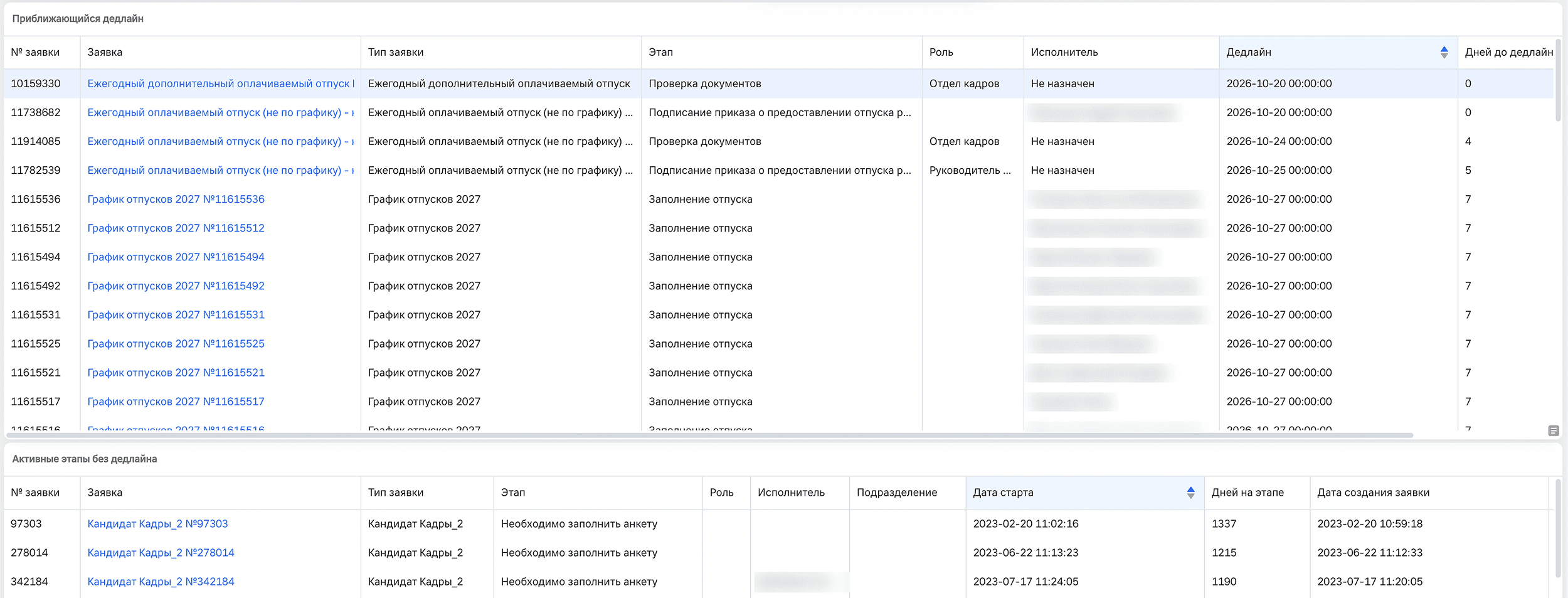Click the Активные этапы без дедлайна section title
This screenshot has width=1568, height=598.
pyautogui.click(x=85, y=459)
